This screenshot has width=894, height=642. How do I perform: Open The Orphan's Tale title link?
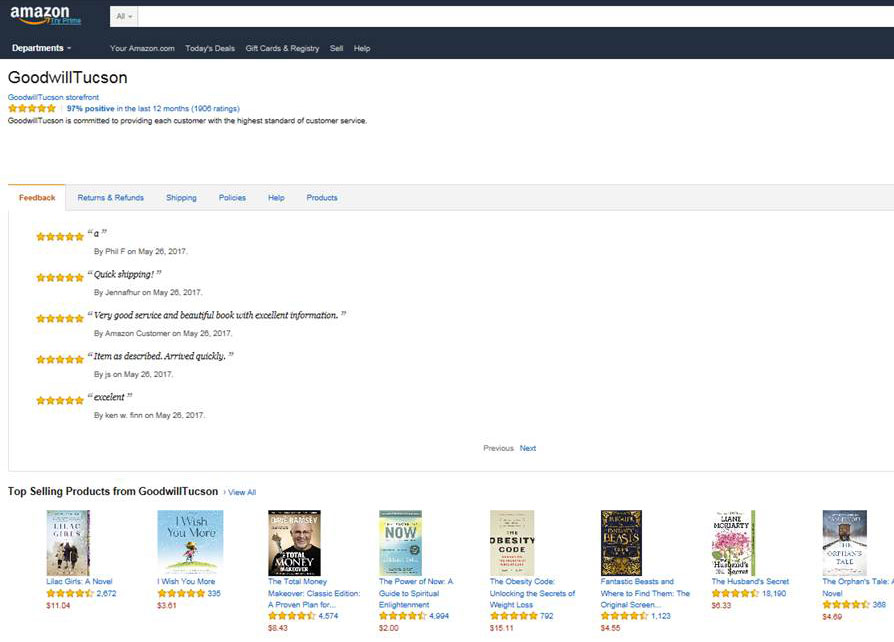pyautogui.click(x=858, y=587)
